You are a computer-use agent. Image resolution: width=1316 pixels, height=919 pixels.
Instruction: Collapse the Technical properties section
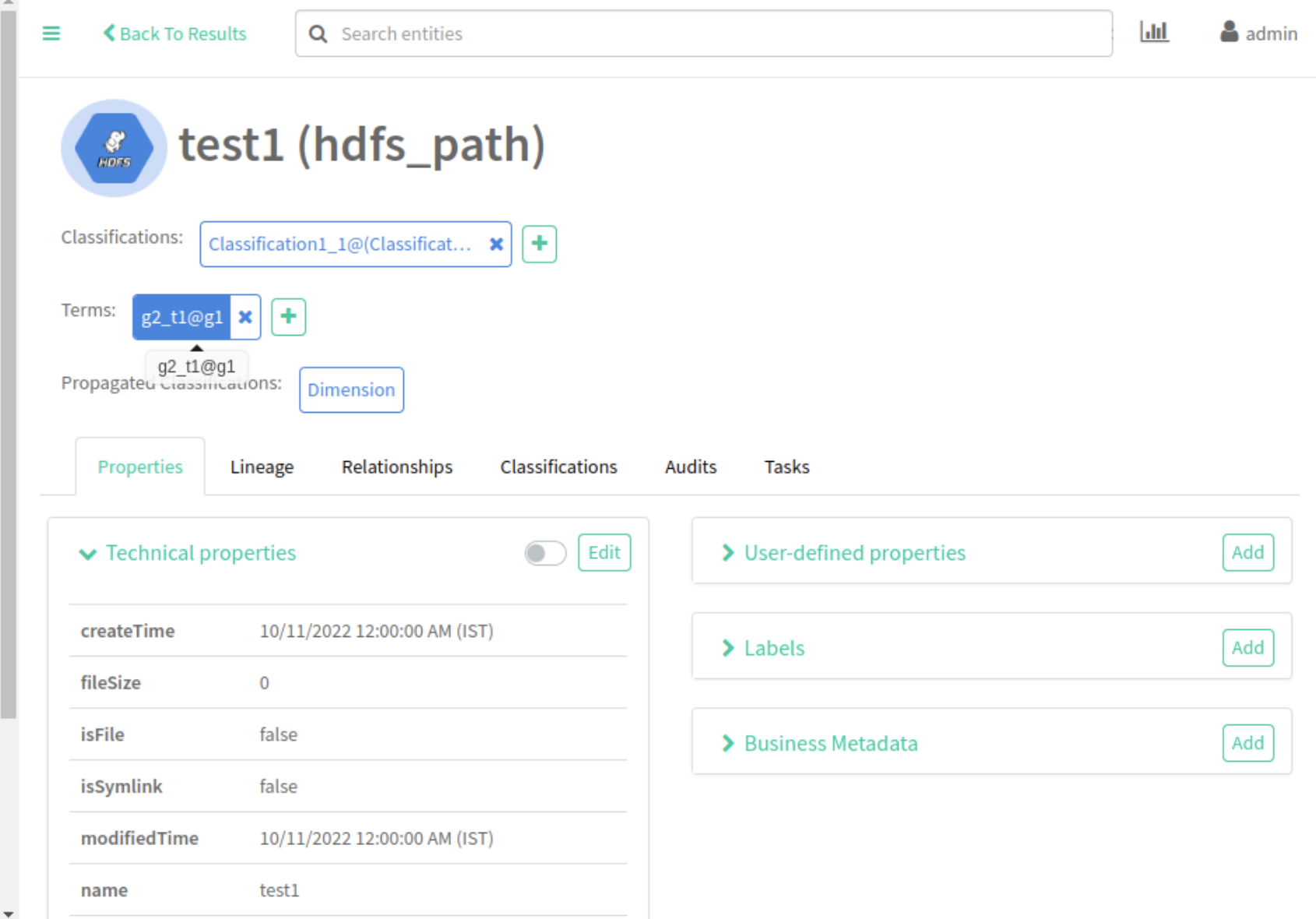(x=88, y=554)
